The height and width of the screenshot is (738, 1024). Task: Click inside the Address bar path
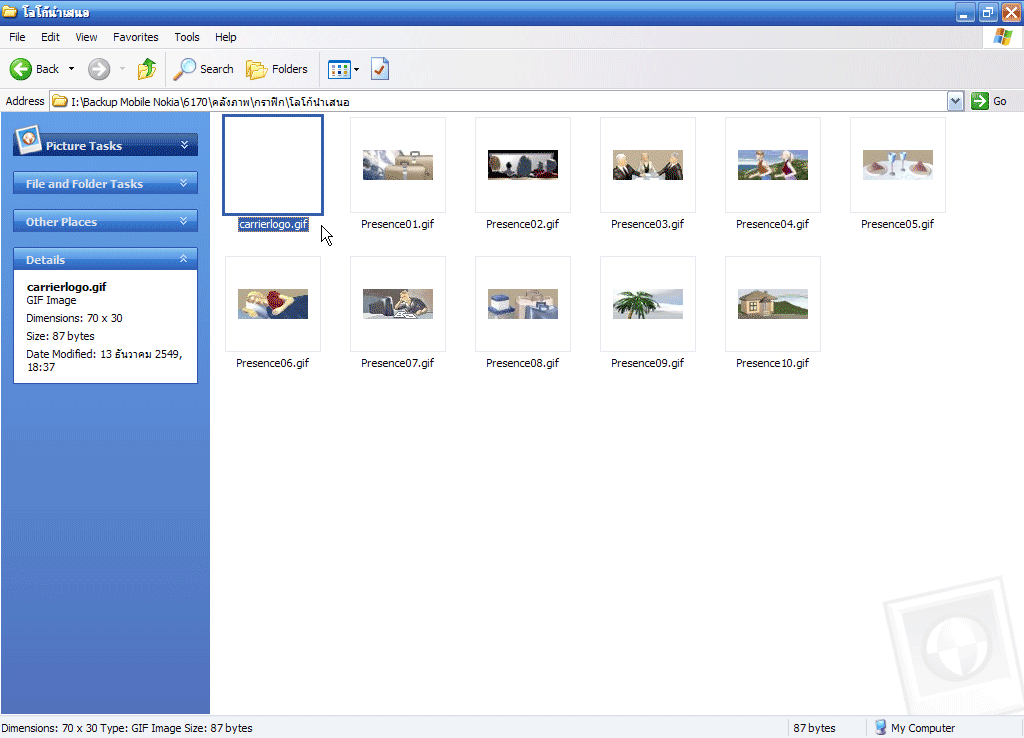(x=498, y=101)
